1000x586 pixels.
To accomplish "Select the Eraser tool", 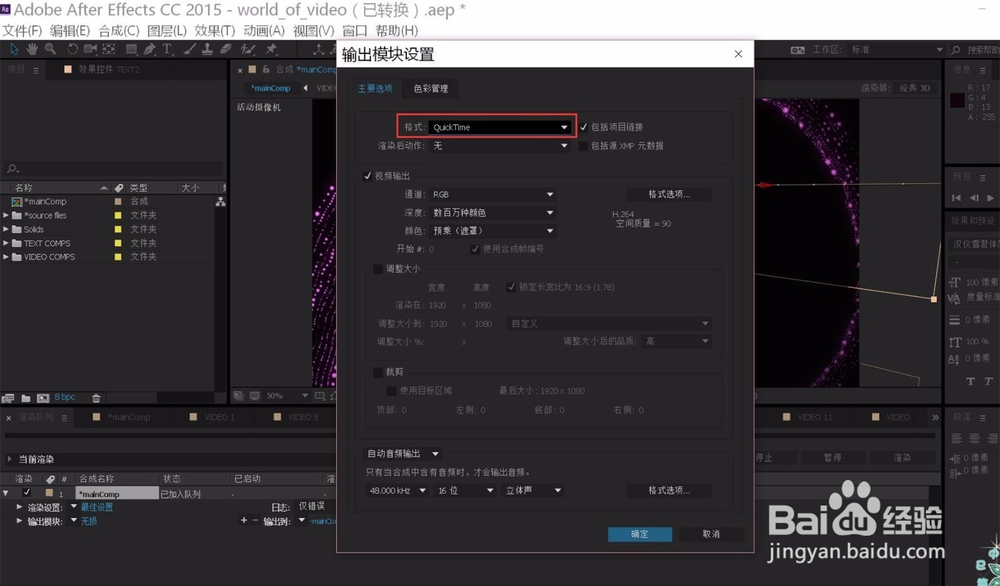I will click(x=225, y=49).
